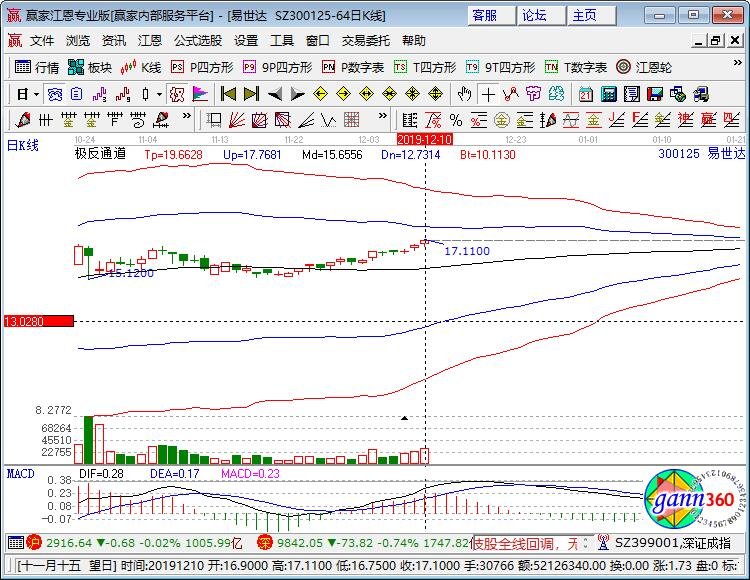Open the T四方形 time square
Viewport: 750px width, 580px height.
coord(425,67)
